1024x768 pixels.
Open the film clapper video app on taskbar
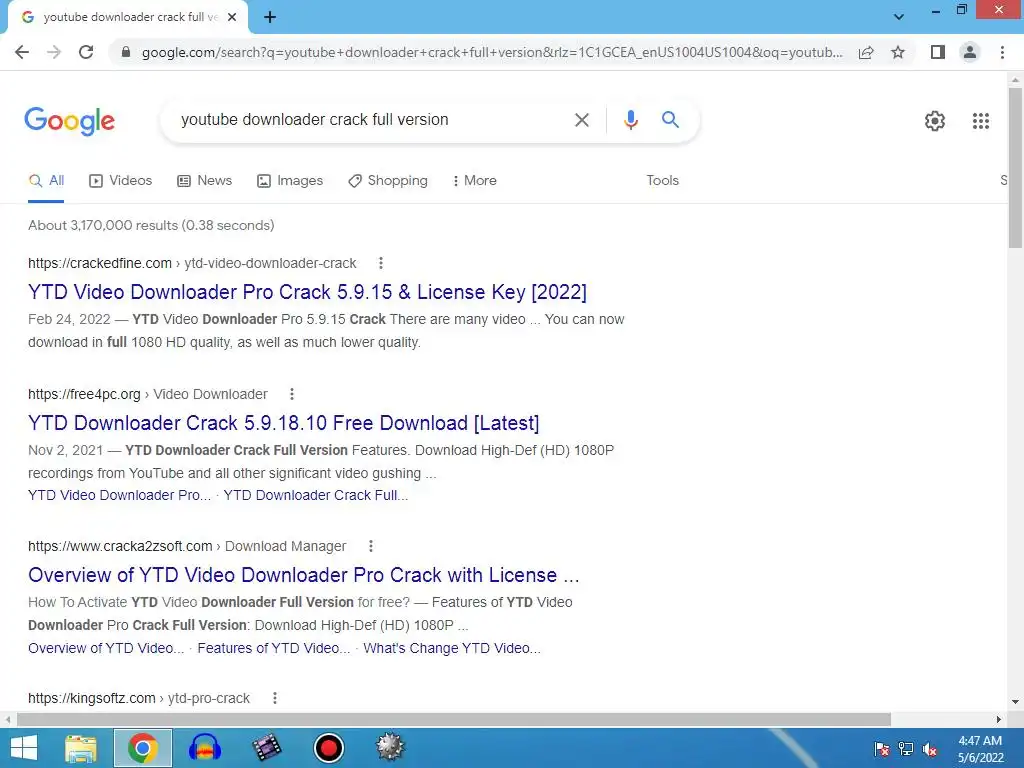266,748
